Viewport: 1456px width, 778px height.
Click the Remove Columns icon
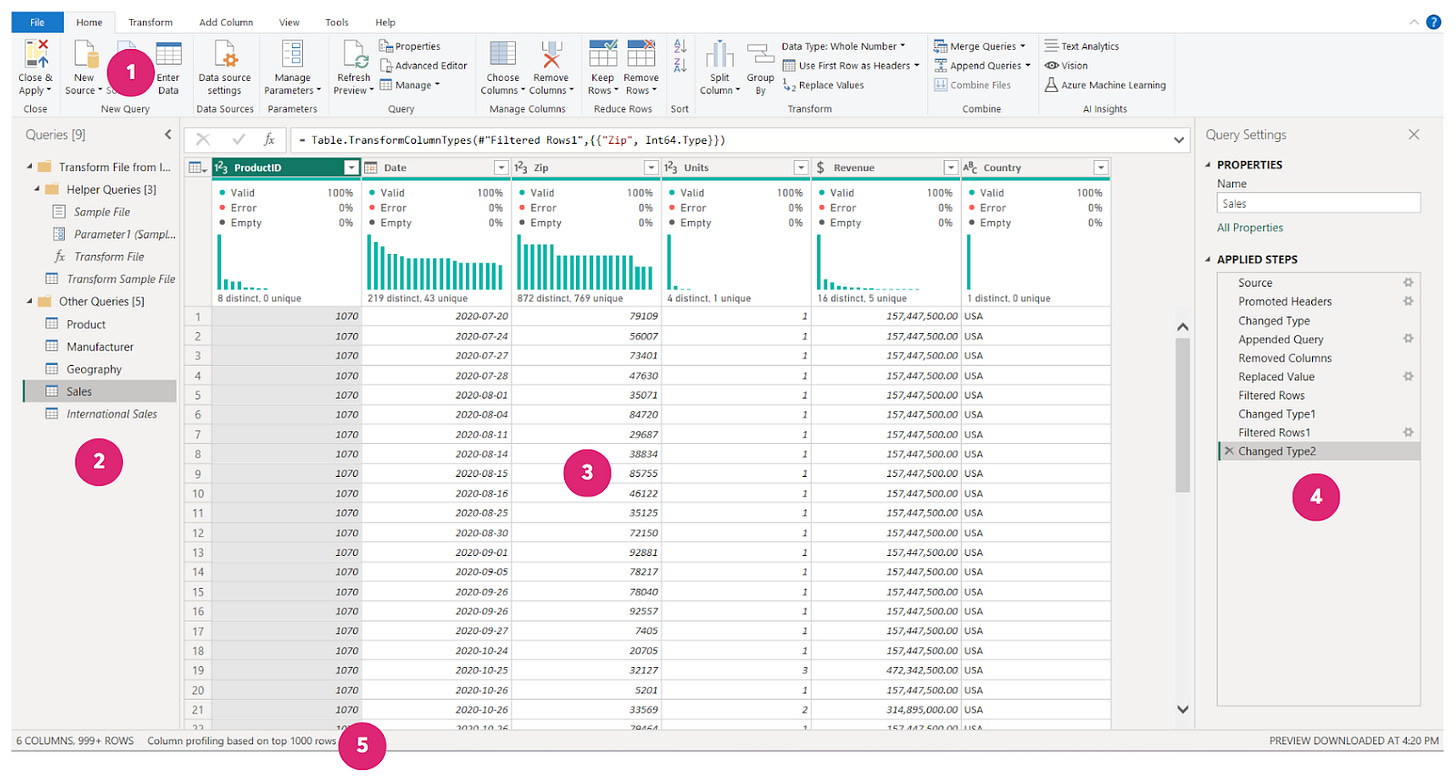pos(551,55)
